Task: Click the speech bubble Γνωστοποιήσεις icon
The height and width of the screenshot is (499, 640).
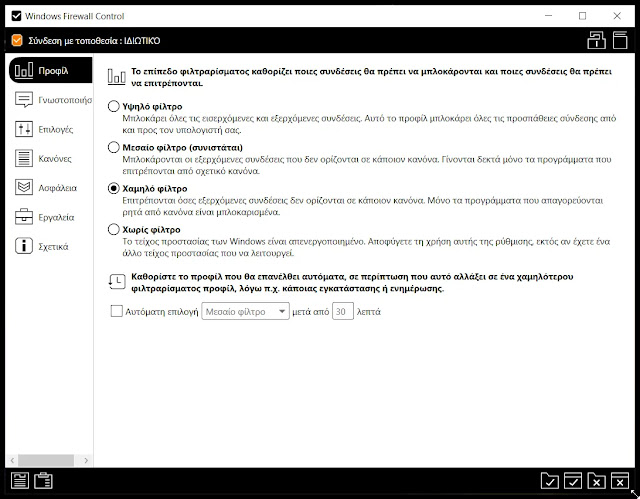Action: 24,100
